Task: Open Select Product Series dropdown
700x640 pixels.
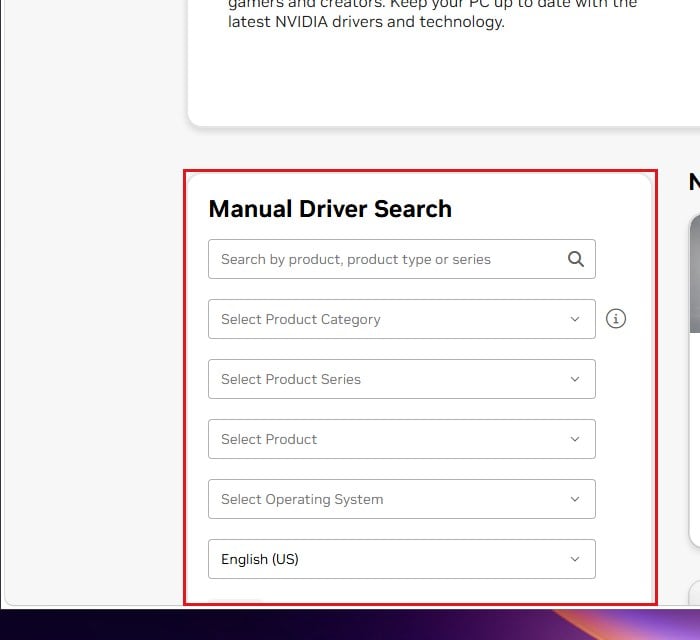Action: 401,379
